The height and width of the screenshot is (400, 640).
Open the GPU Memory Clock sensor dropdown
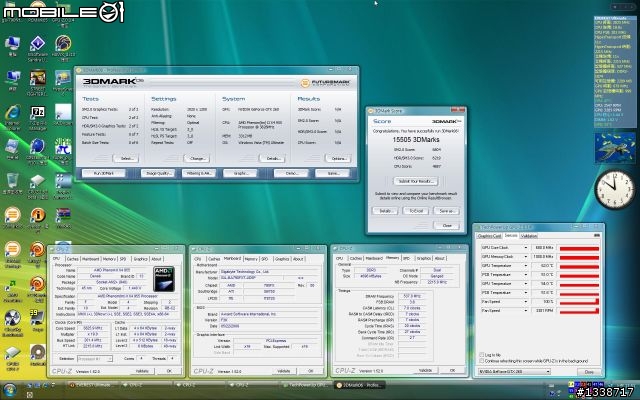pyautogui.click(x=525, y=257)
